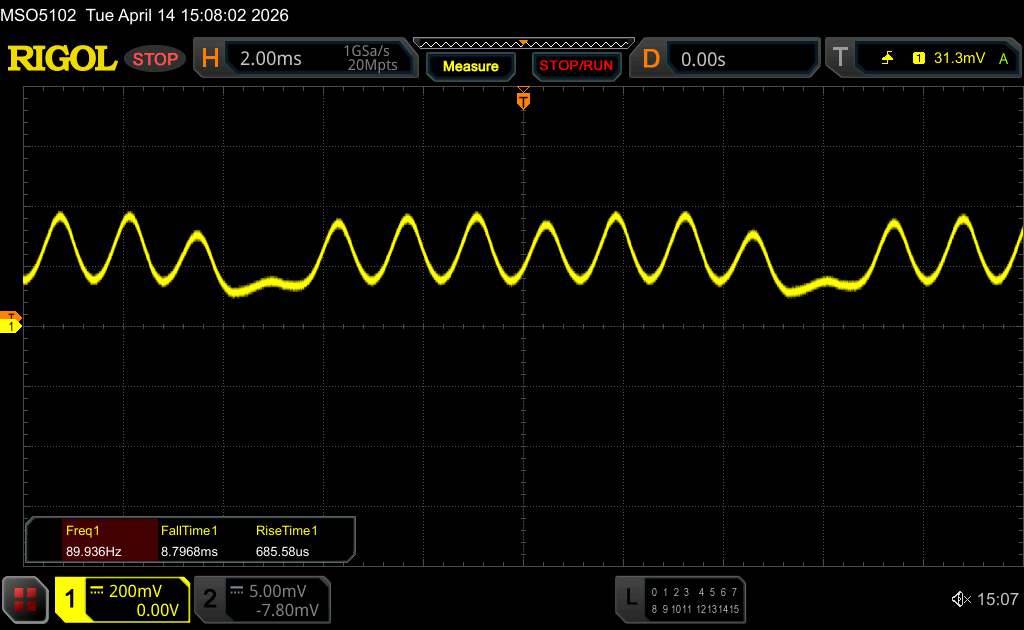Tap the logic analyzer L icon
1024x630 pixels.
click(630, 597)
